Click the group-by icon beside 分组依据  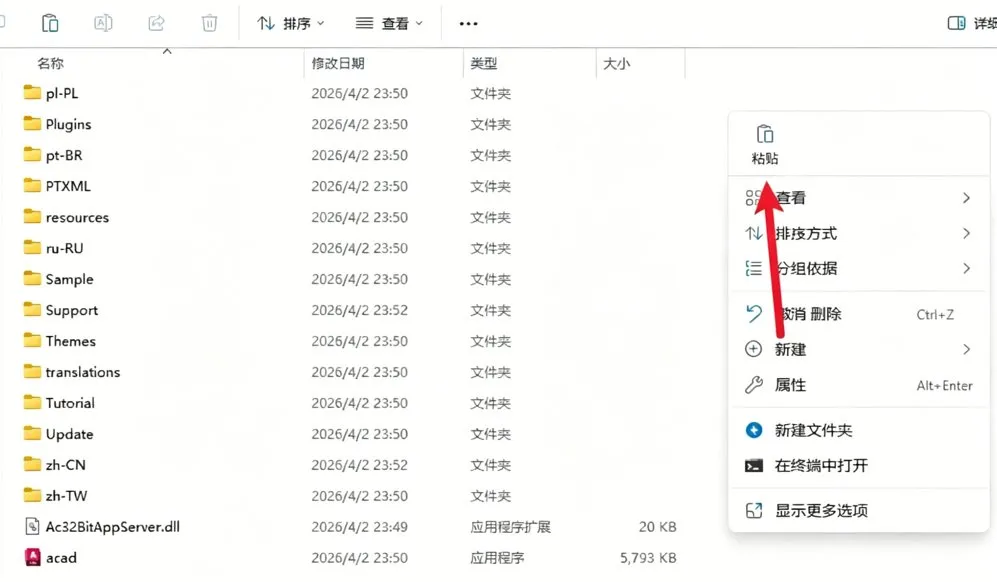753,268
